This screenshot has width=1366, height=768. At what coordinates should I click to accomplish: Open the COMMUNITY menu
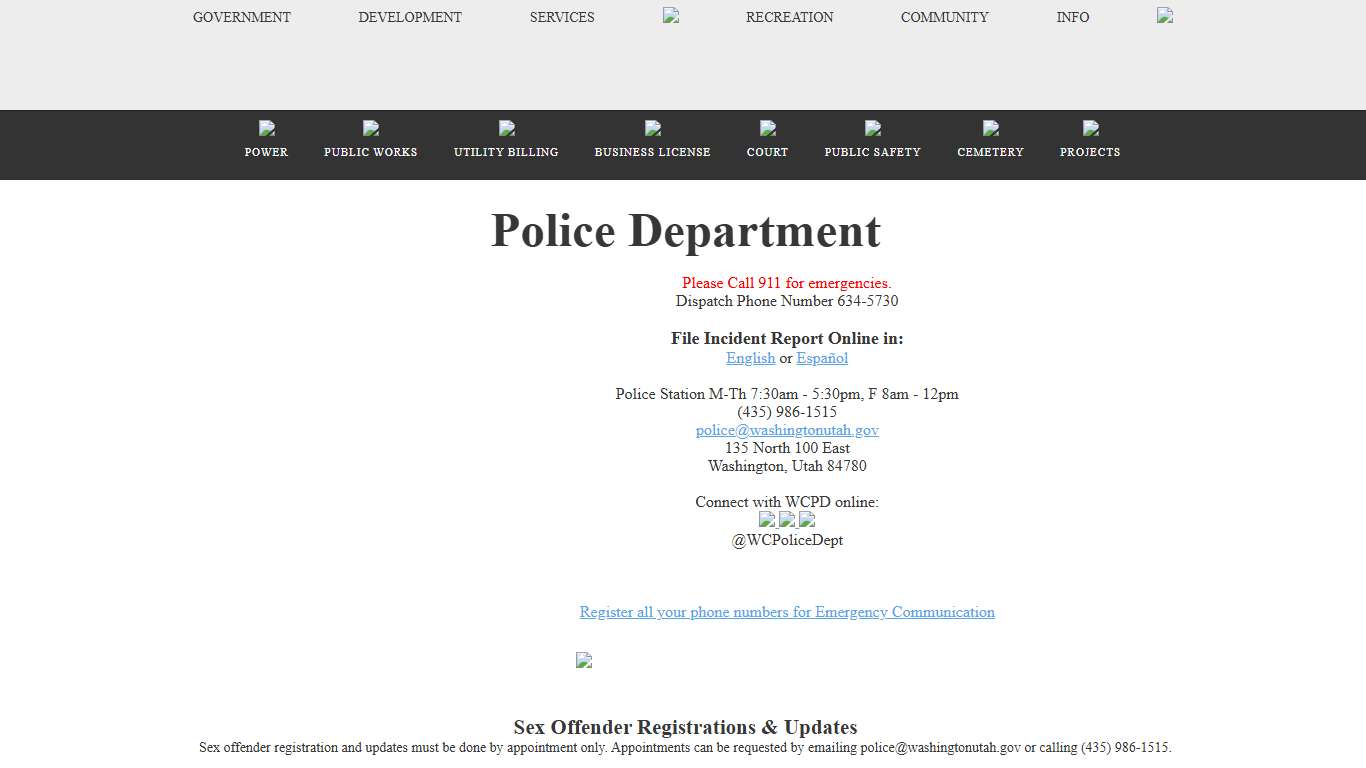pyautogui.click(x=944, y=17)
